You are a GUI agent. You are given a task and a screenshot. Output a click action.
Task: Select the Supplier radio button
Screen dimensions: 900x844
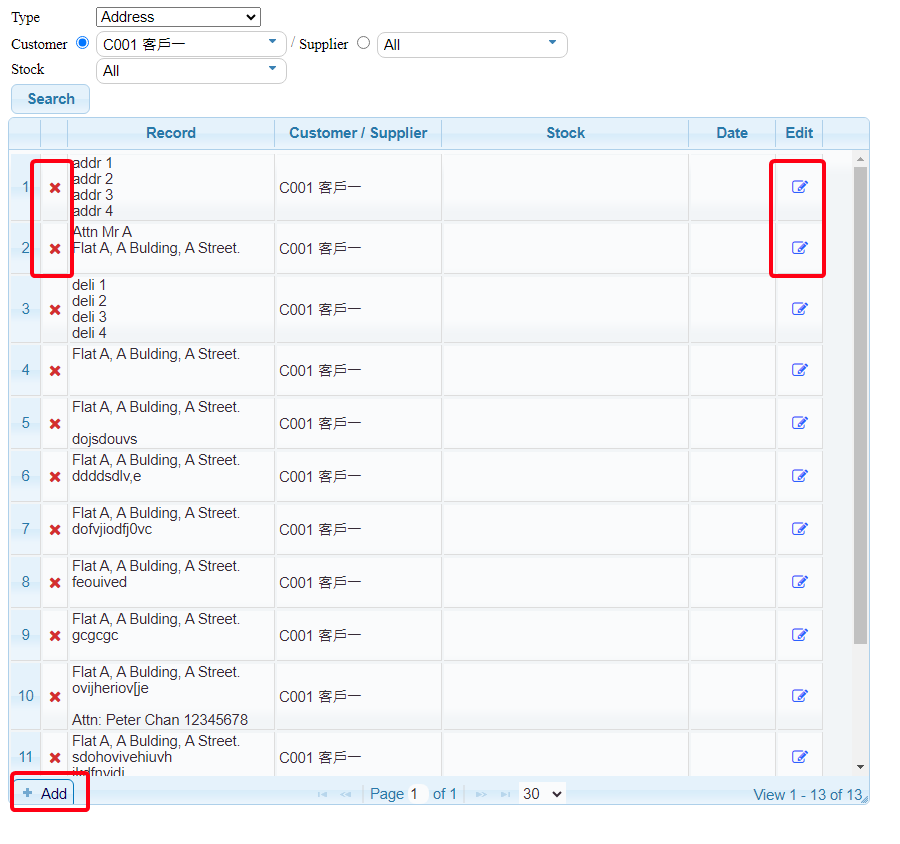point(363,43)
